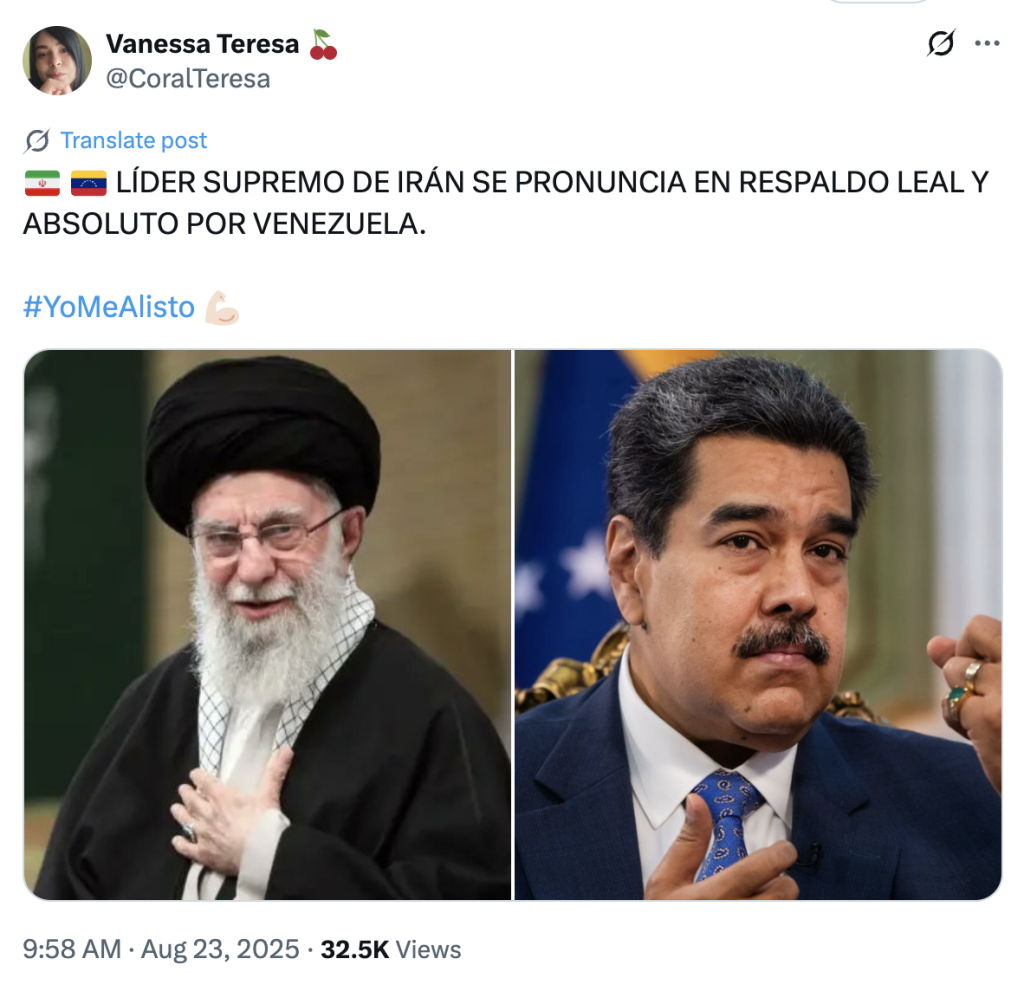This screenshot has height=991, width=1024.
Task: Click the Iran flag emoji
Action: pos(42,183)
